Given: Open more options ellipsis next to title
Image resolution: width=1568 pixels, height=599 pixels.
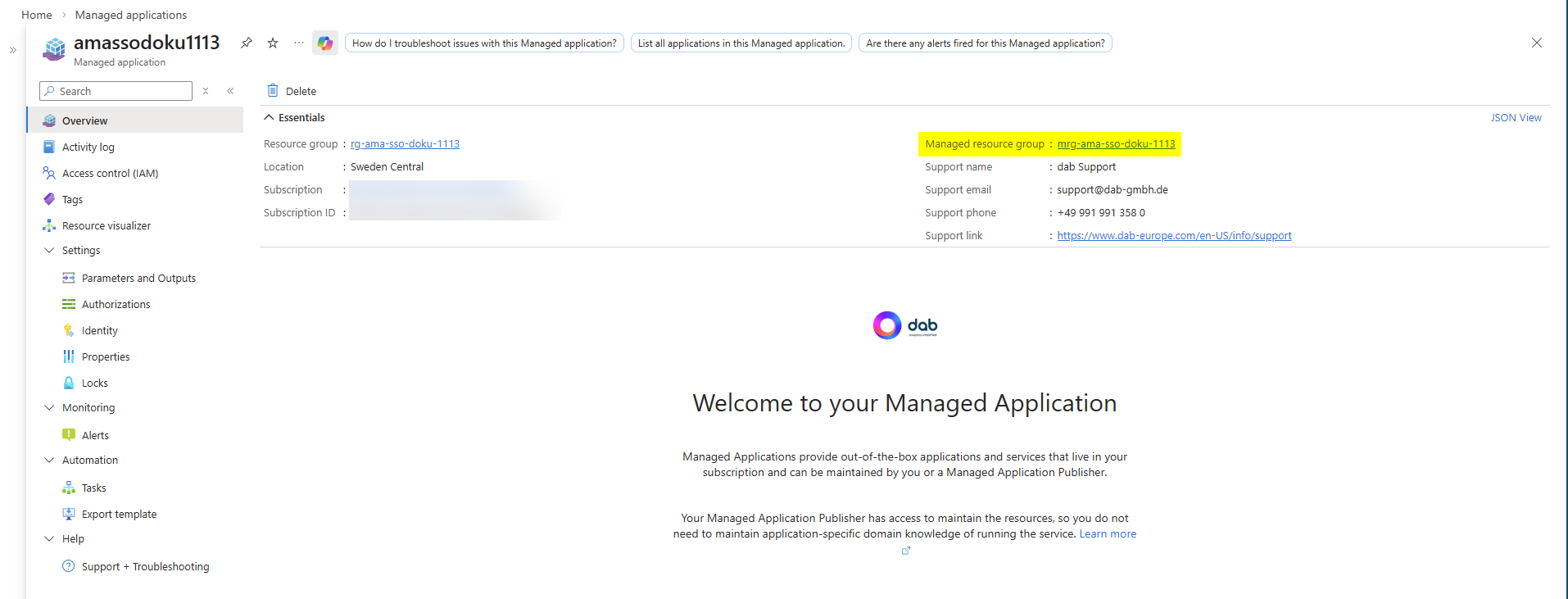Looking at the screenshot, I should tap(299, 43).
